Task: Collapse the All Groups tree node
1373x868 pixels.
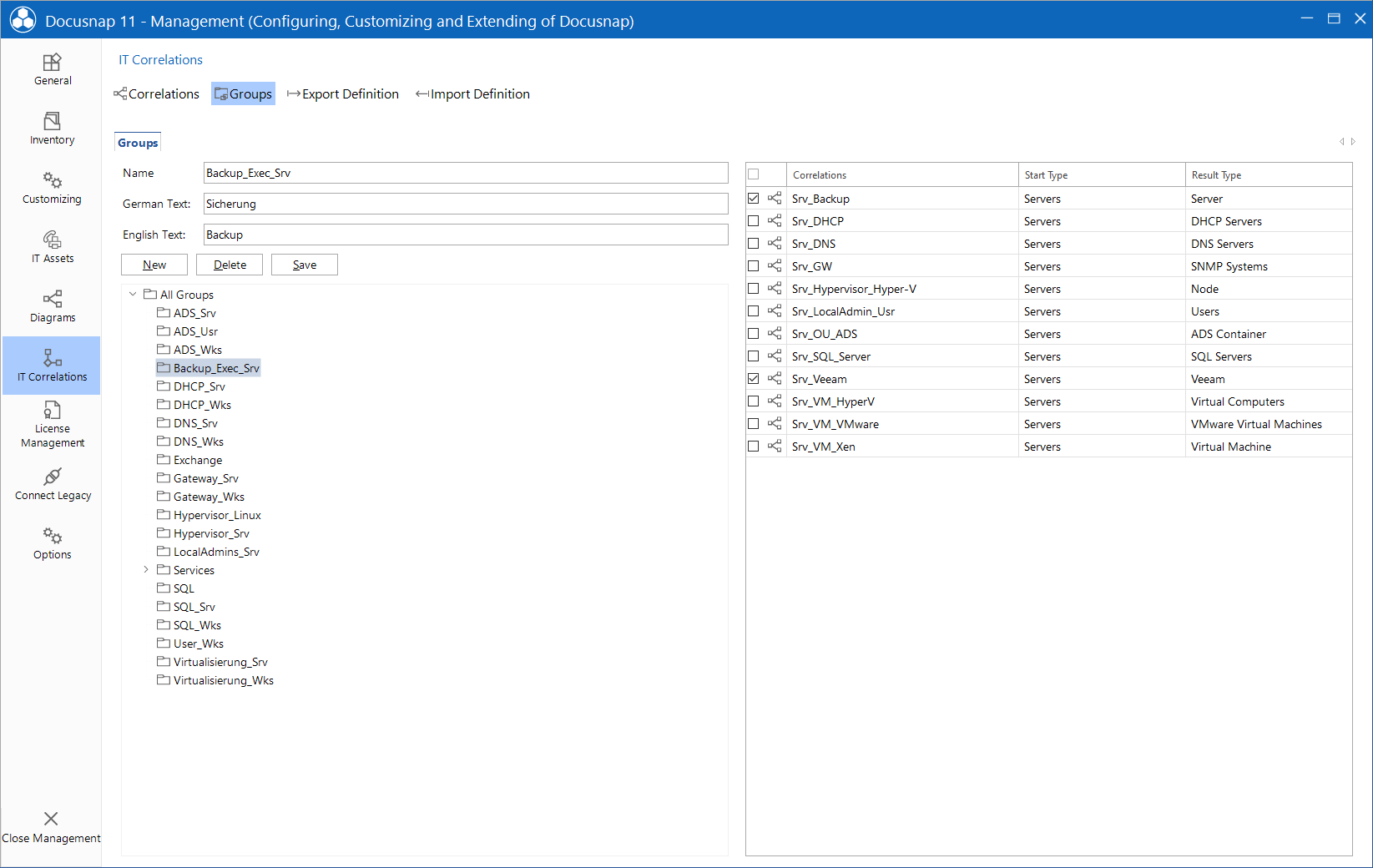Action: (133, 294)
